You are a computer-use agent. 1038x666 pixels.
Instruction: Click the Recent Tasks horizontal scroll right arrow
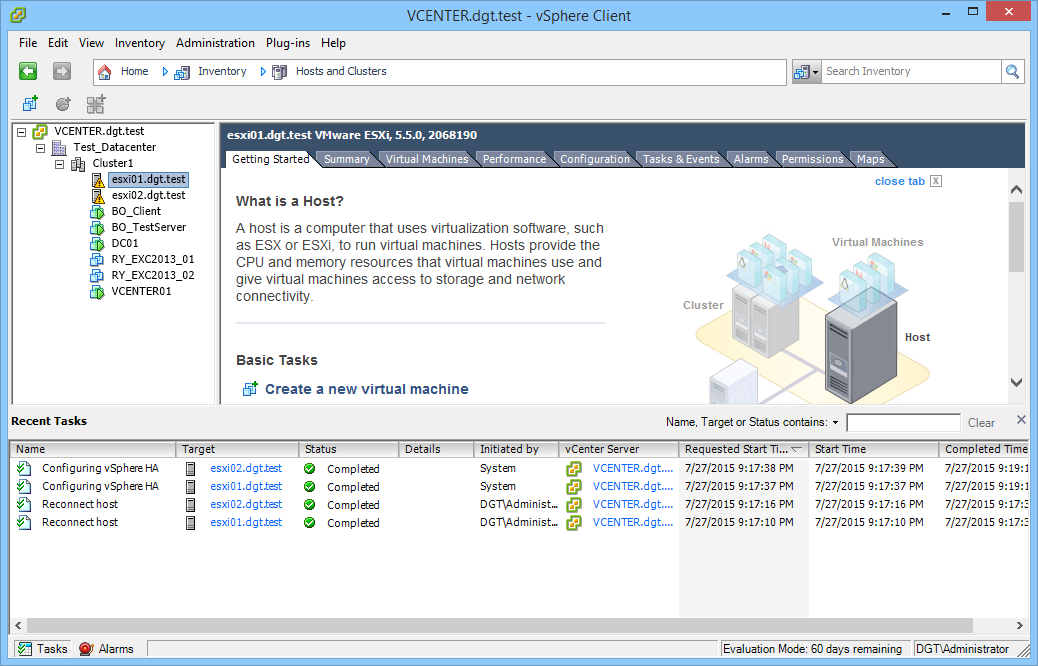[1019, 626]
